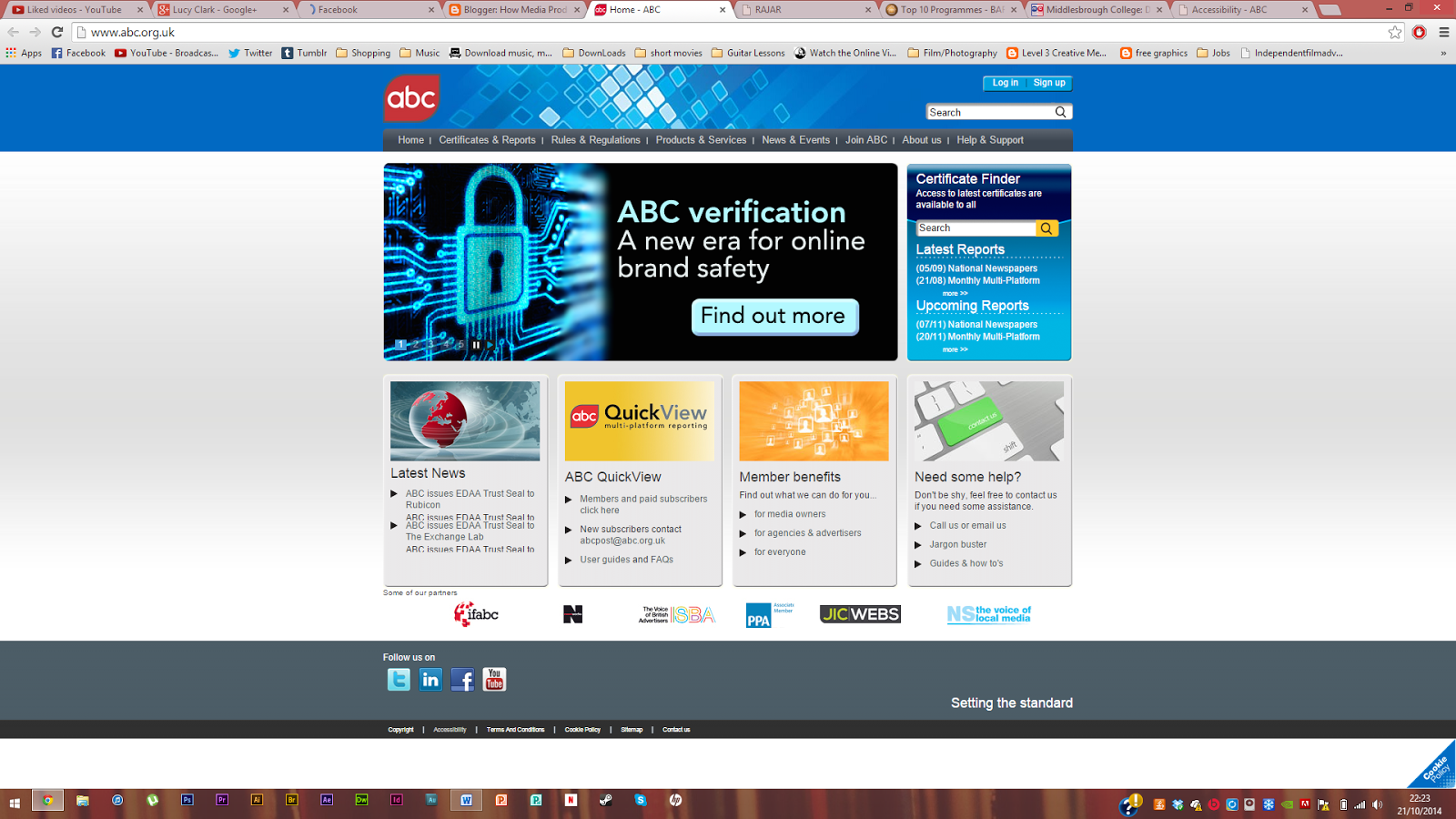Open Certificates & Reports menu
The width and height of the screenshot is (1456, 819).
coord(487,140)
